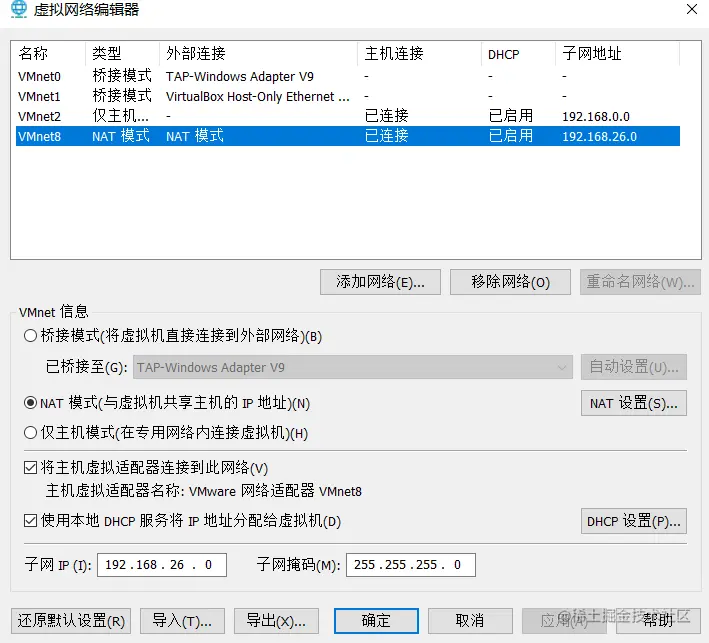Click the 192.168.26.0 subnet address cell
The image size is (709, 643).
pyautogui.click(x=599, y=137)
